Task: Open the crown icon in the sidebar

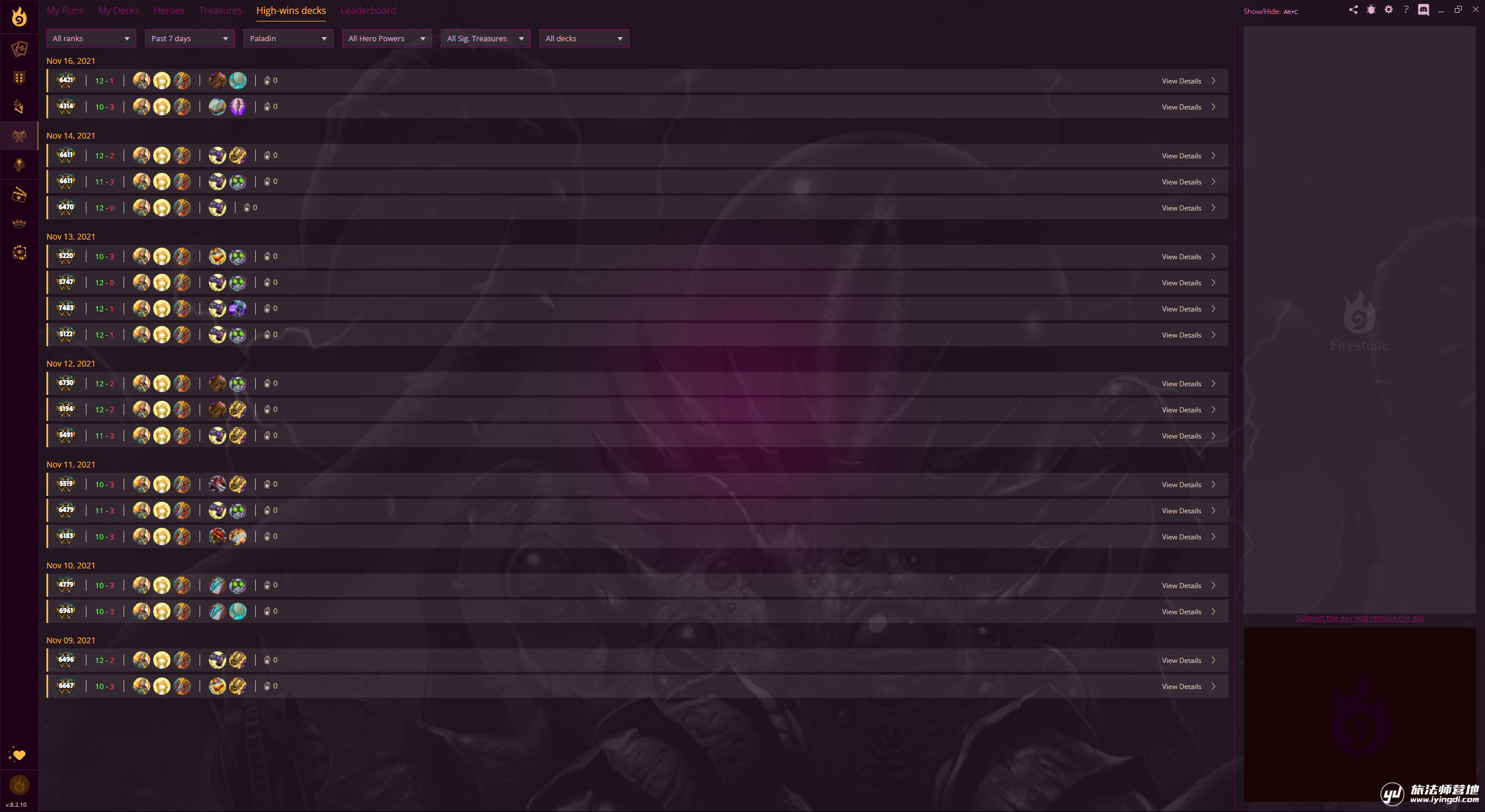Action: click(19, 224)
